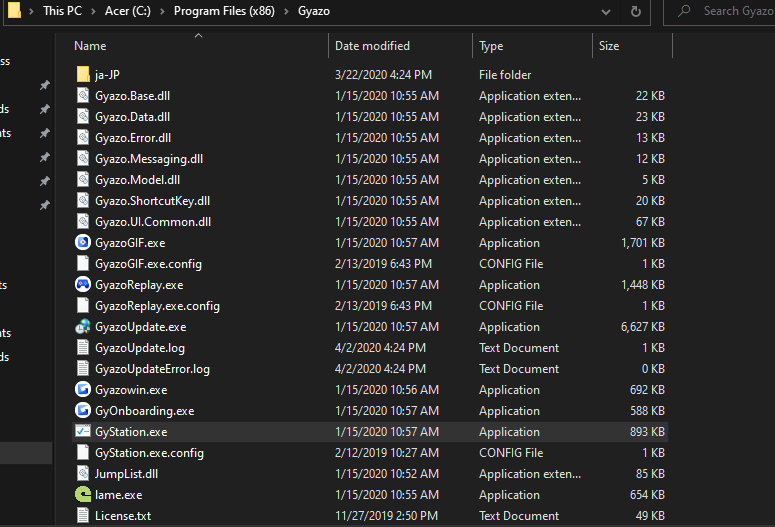
Task: Select the file name JumpList.dll
Action: [127, 474]
